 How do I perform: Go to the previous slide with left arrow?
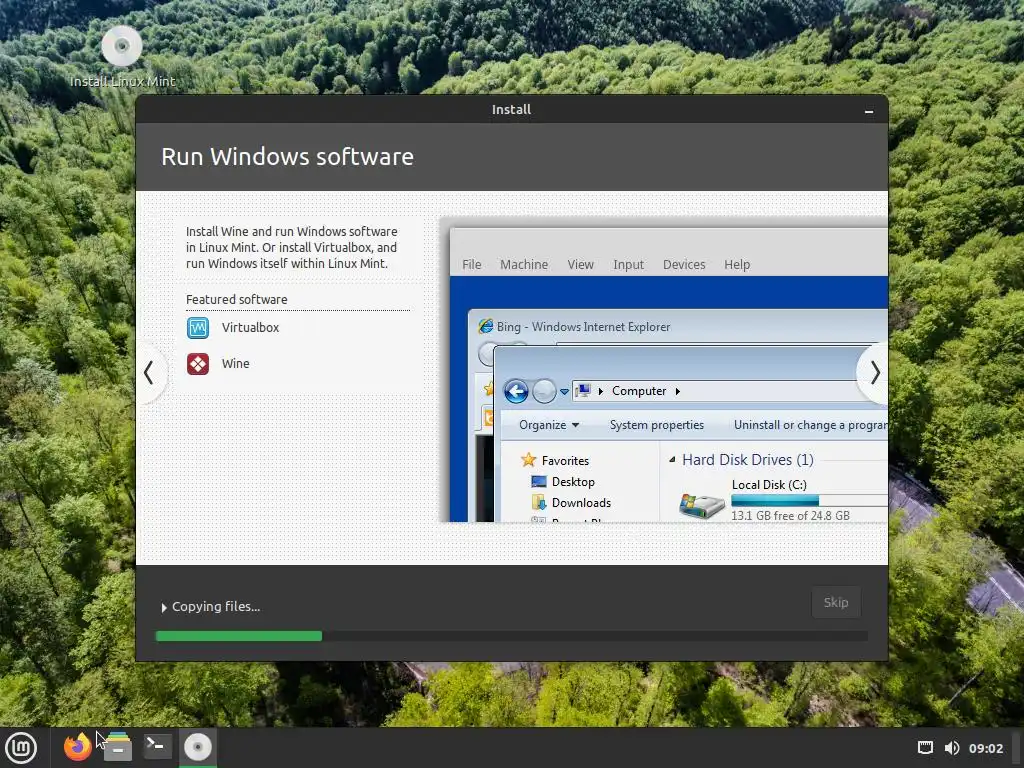pos(149,373)
